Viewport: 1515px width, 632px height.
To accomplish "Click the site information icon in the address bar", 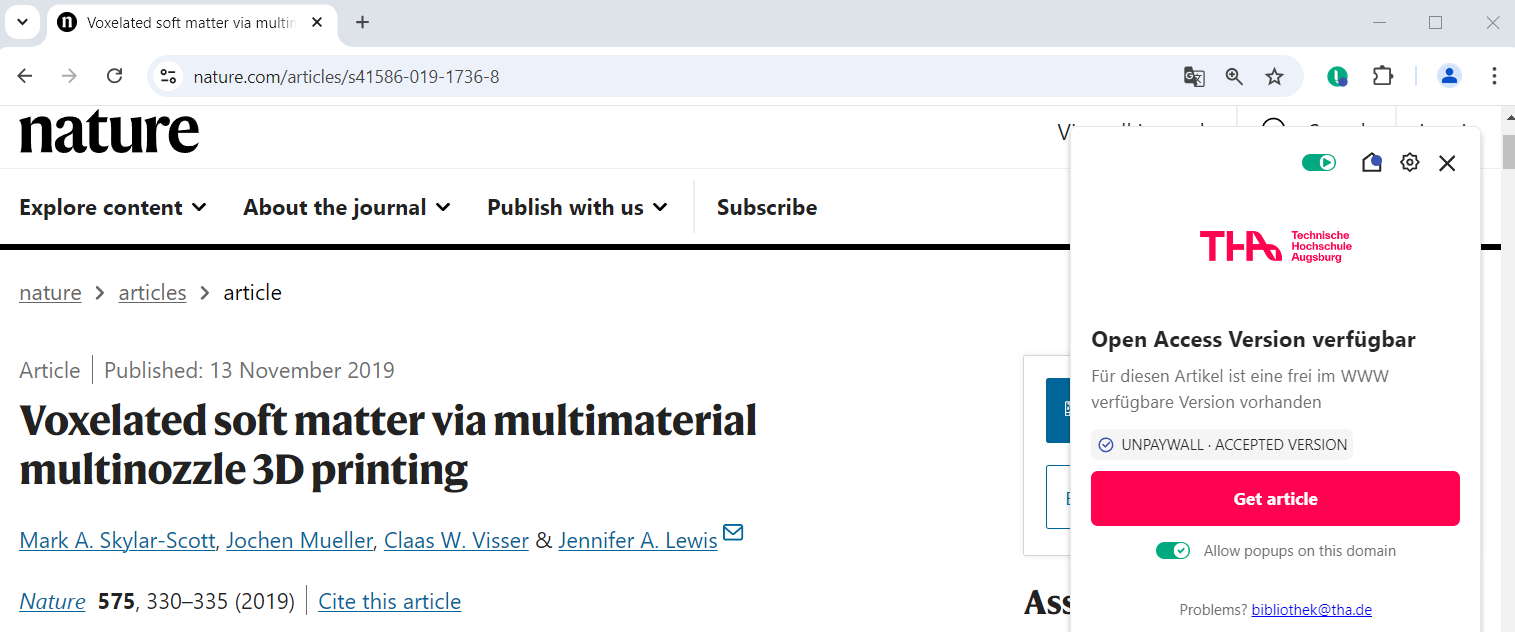I will point(168,75).
